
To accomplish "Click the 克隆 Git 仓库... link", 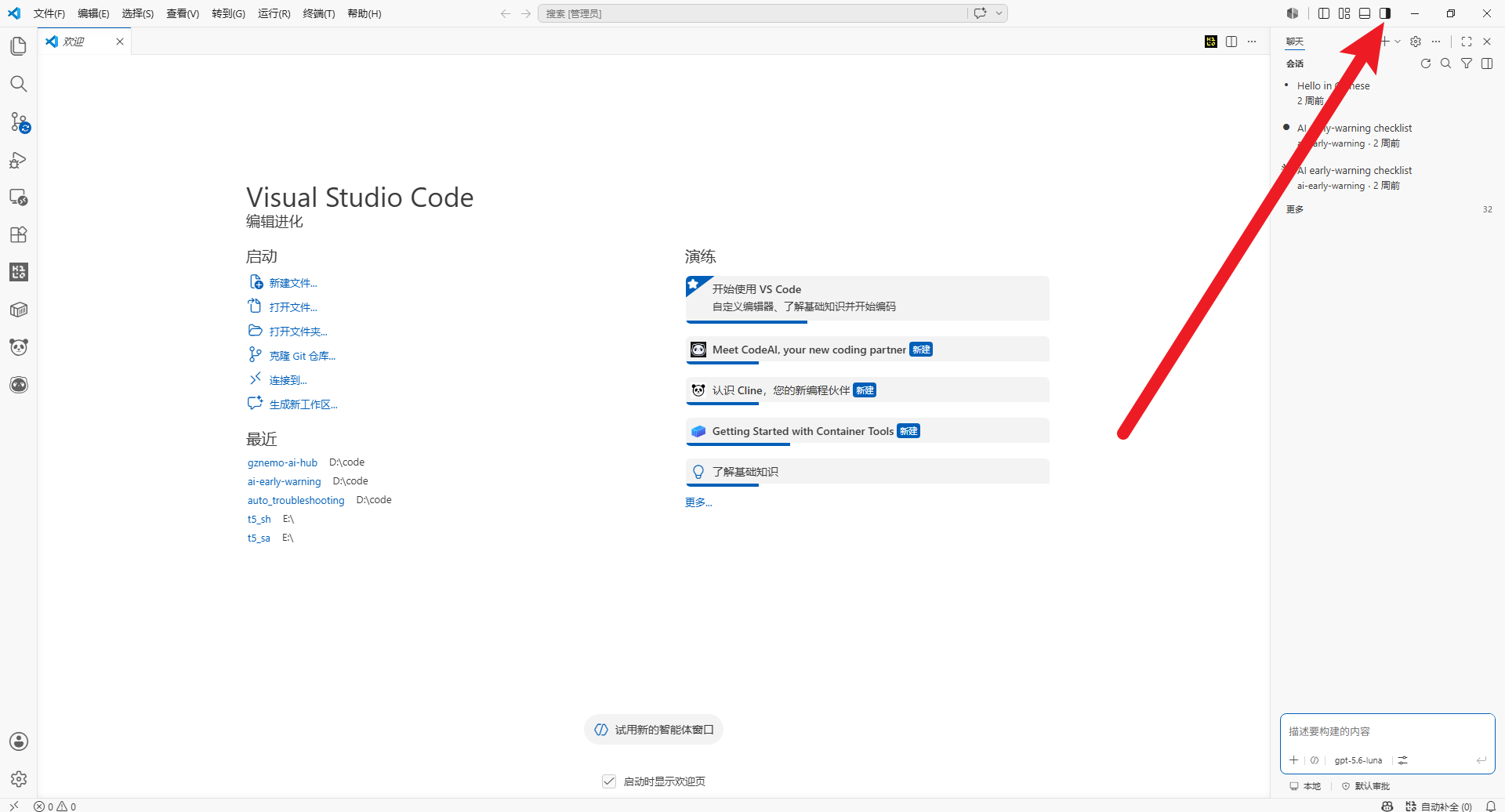I will 303,356.
